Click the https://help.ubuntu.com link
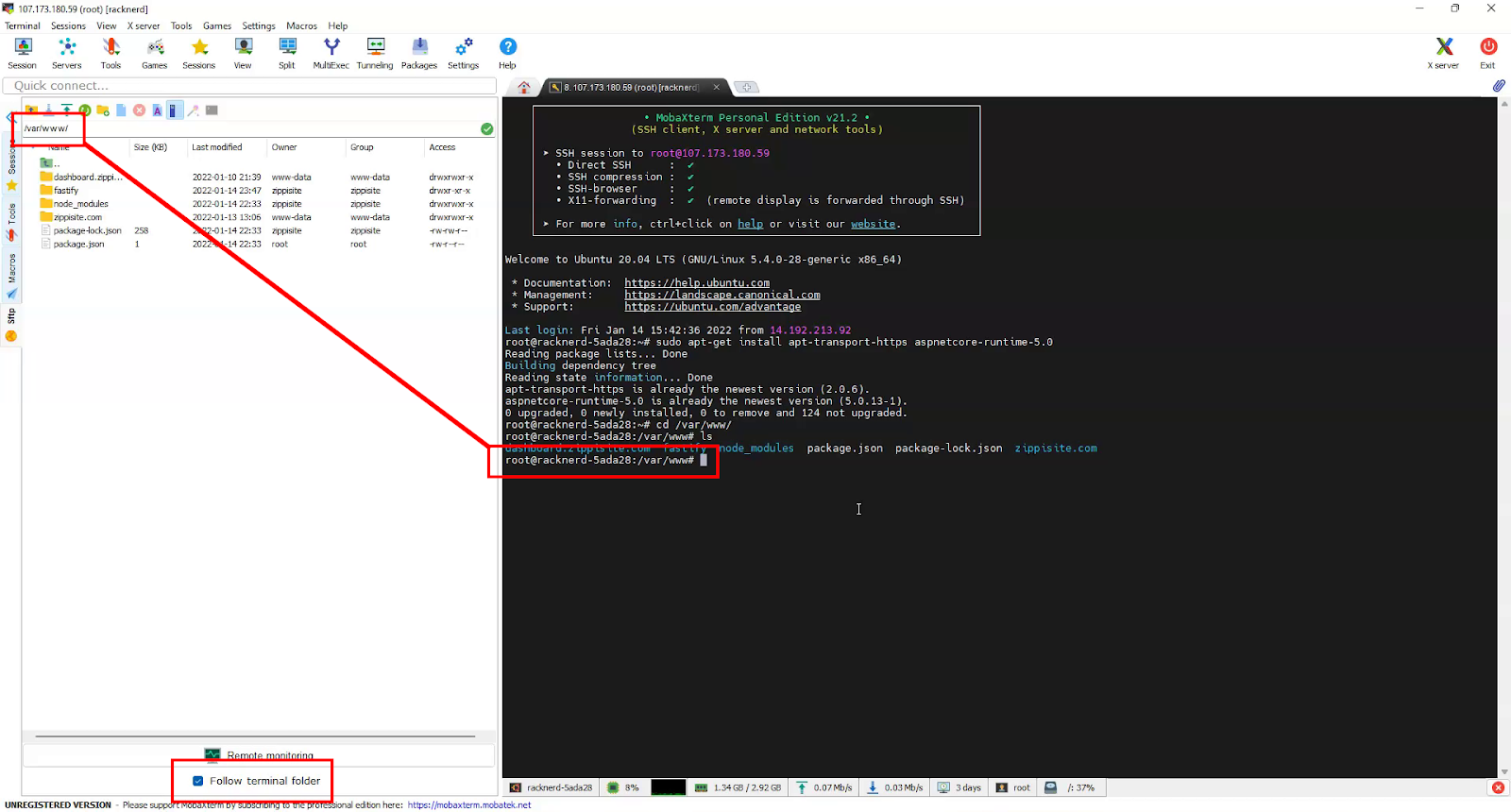This screenshot has width=1511, height=812. (x=697, y=283)
